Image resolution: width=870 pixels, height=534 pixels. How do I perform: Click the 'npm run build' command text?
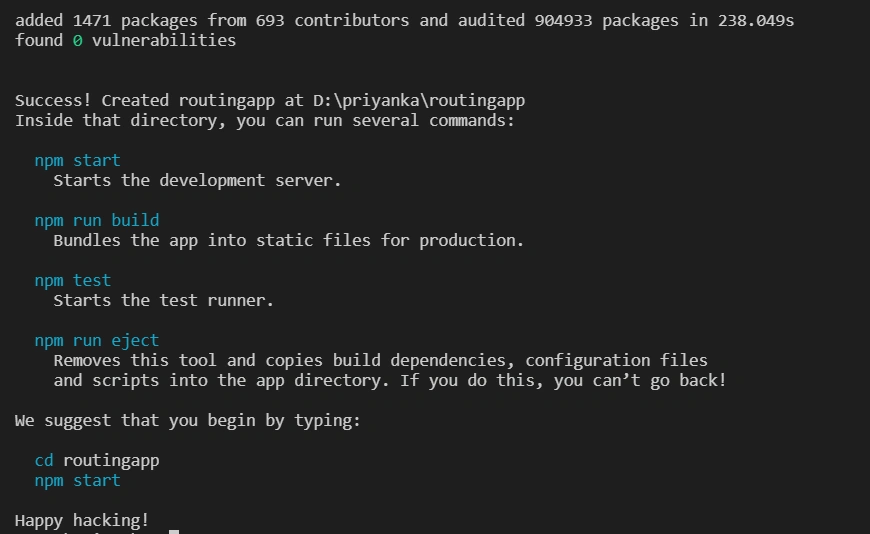[97, 220]
